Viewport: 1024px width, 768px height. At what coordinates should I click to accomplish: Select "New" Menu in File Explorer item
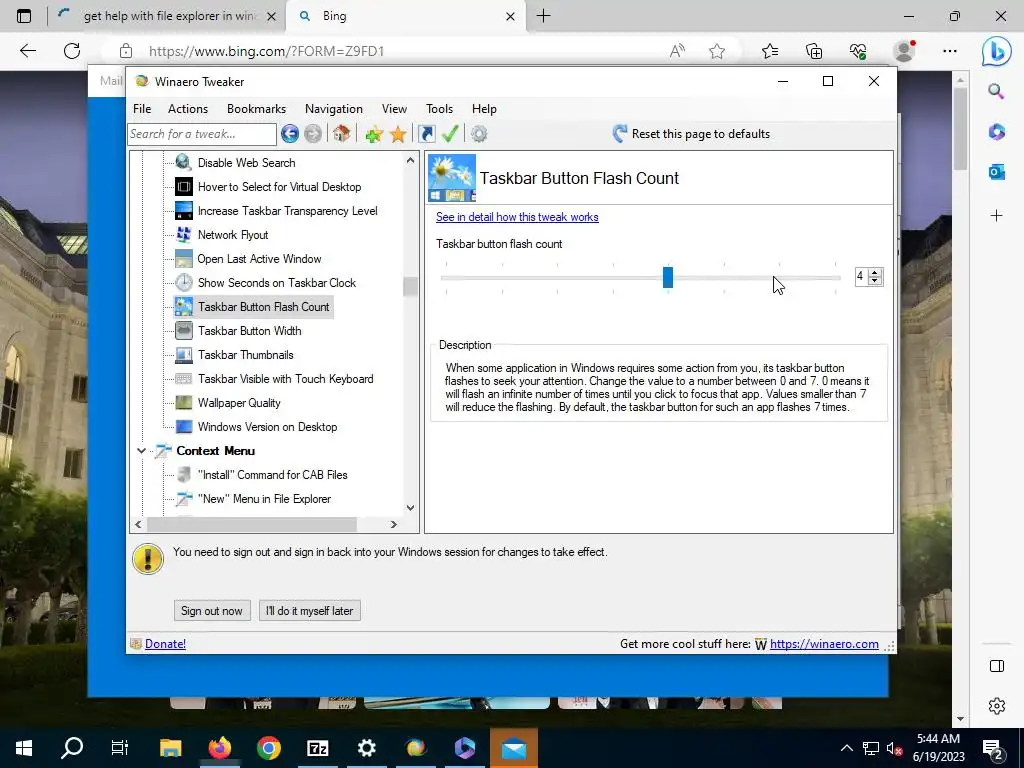[x=264, y=499]
